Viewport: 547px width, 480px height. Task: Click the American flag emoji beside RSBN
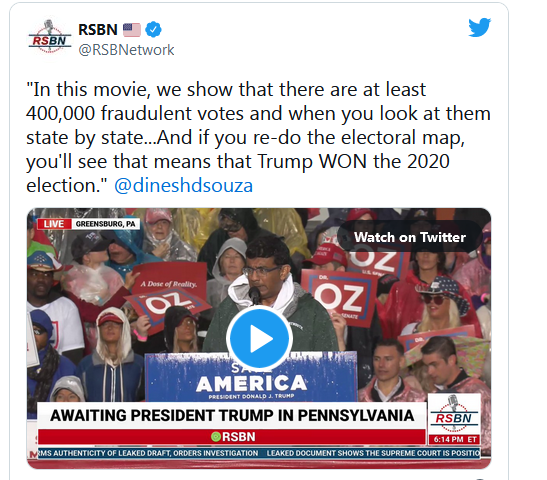pos(132,30)
